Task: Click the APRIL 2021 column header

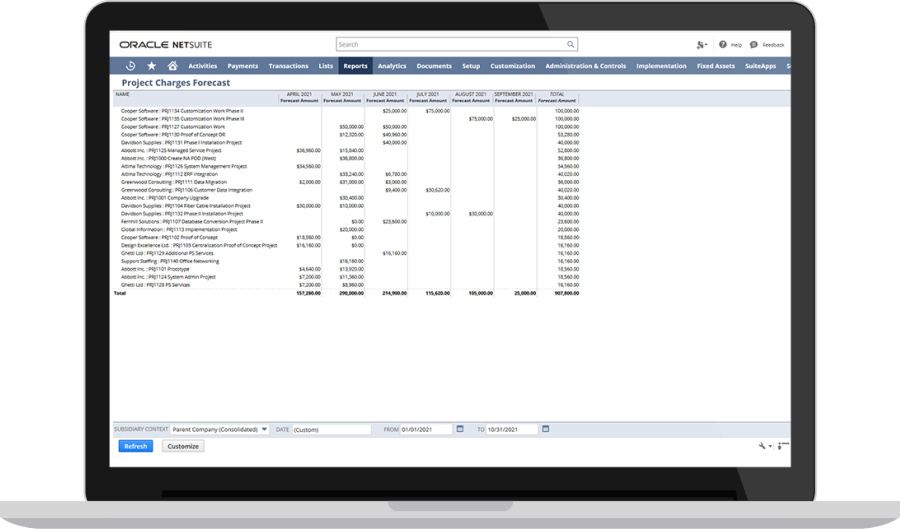Action: 299,94
